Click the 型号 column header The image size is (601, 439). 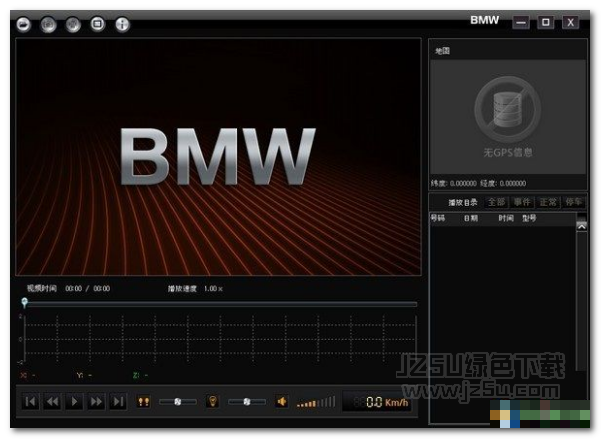(529, 218)
